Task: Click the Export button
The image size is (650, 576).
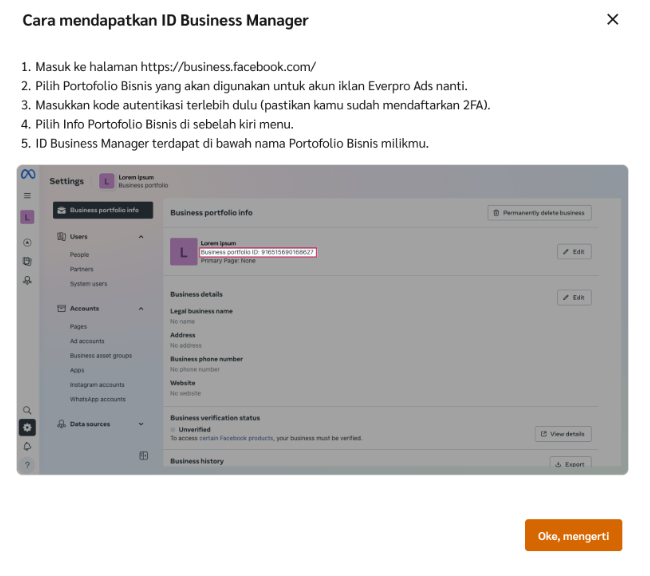Action: [570, 464]
